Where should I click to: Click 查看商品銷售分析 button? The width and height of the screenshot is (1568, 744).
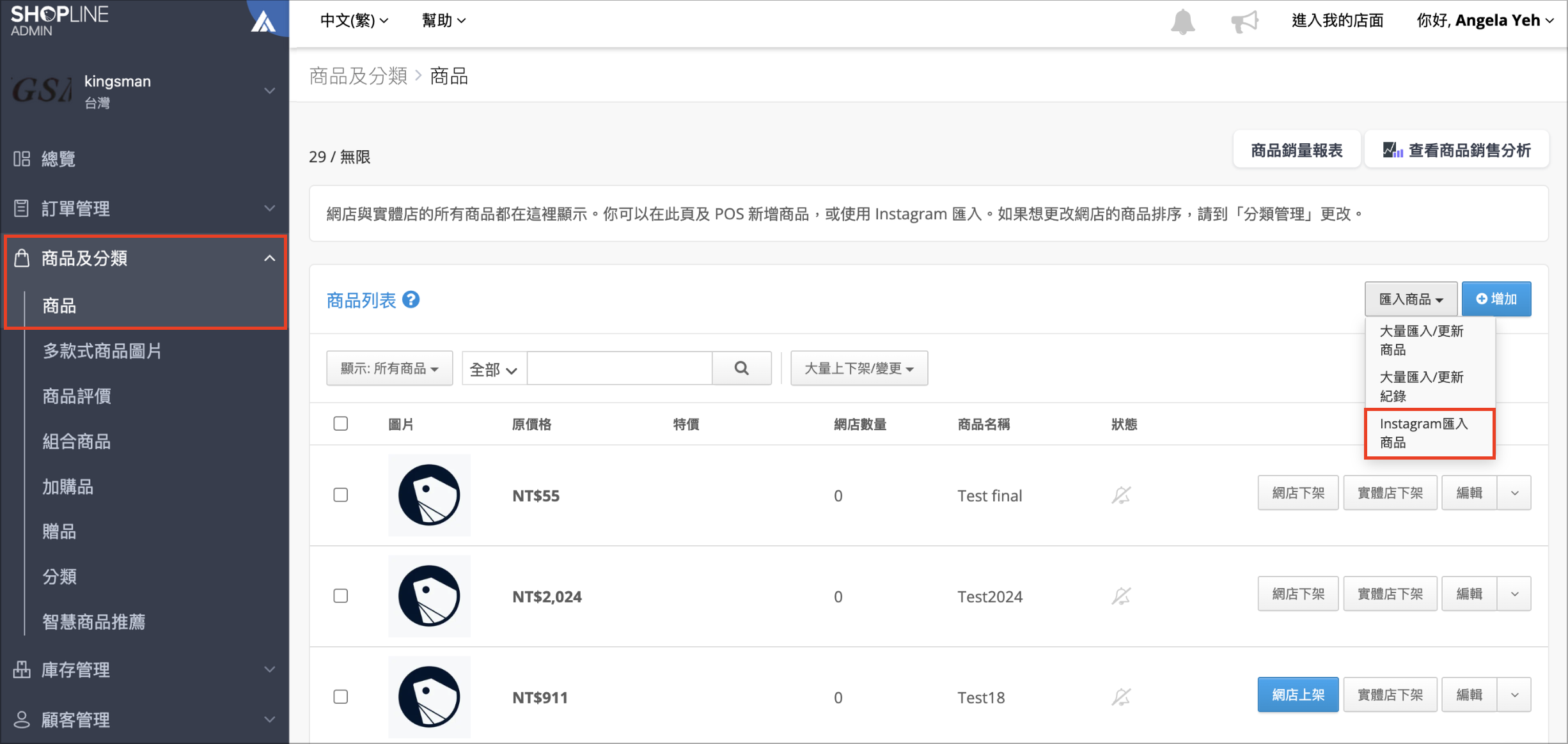[x=1457, y=150]
